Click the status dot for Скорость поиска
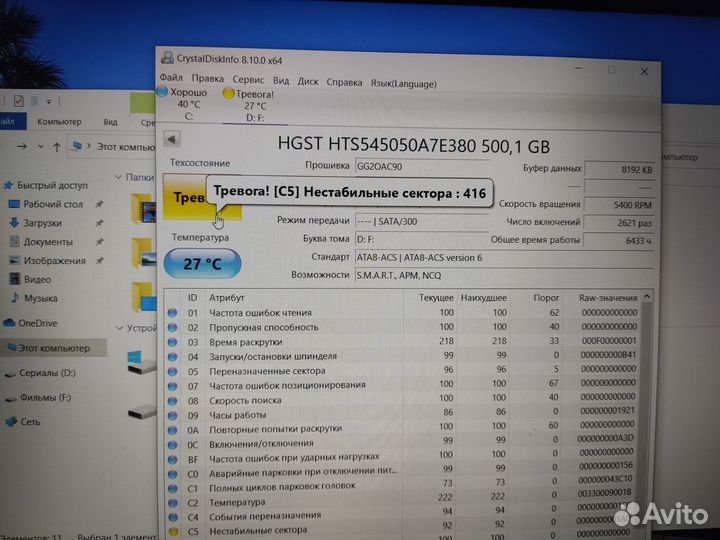 click(173, 400)
